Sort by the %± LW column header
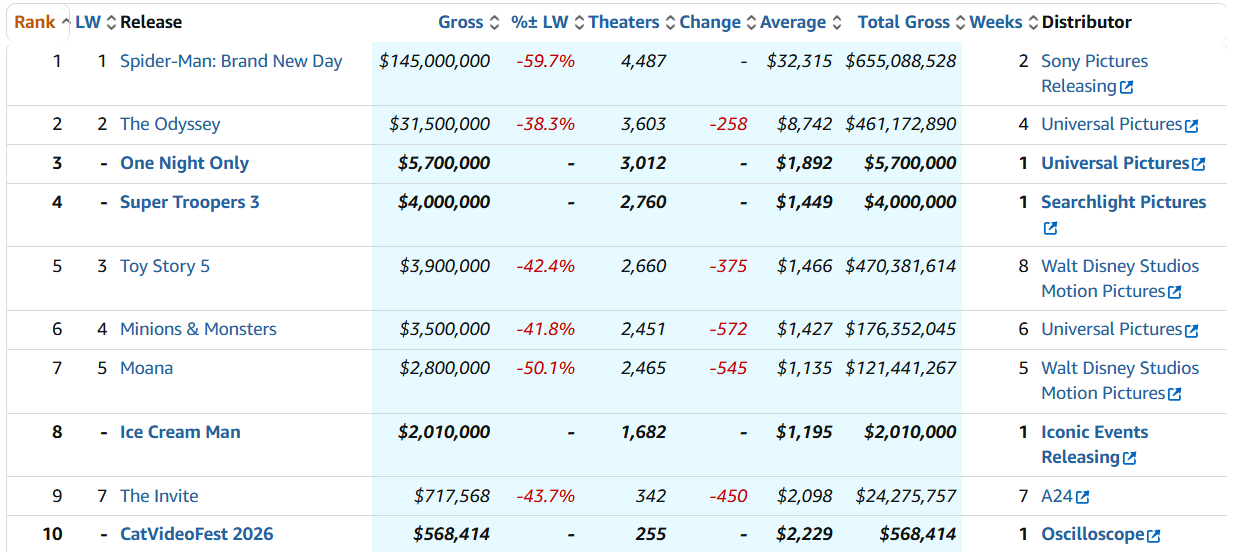The image size is (1238, 552). pos(539,22)
